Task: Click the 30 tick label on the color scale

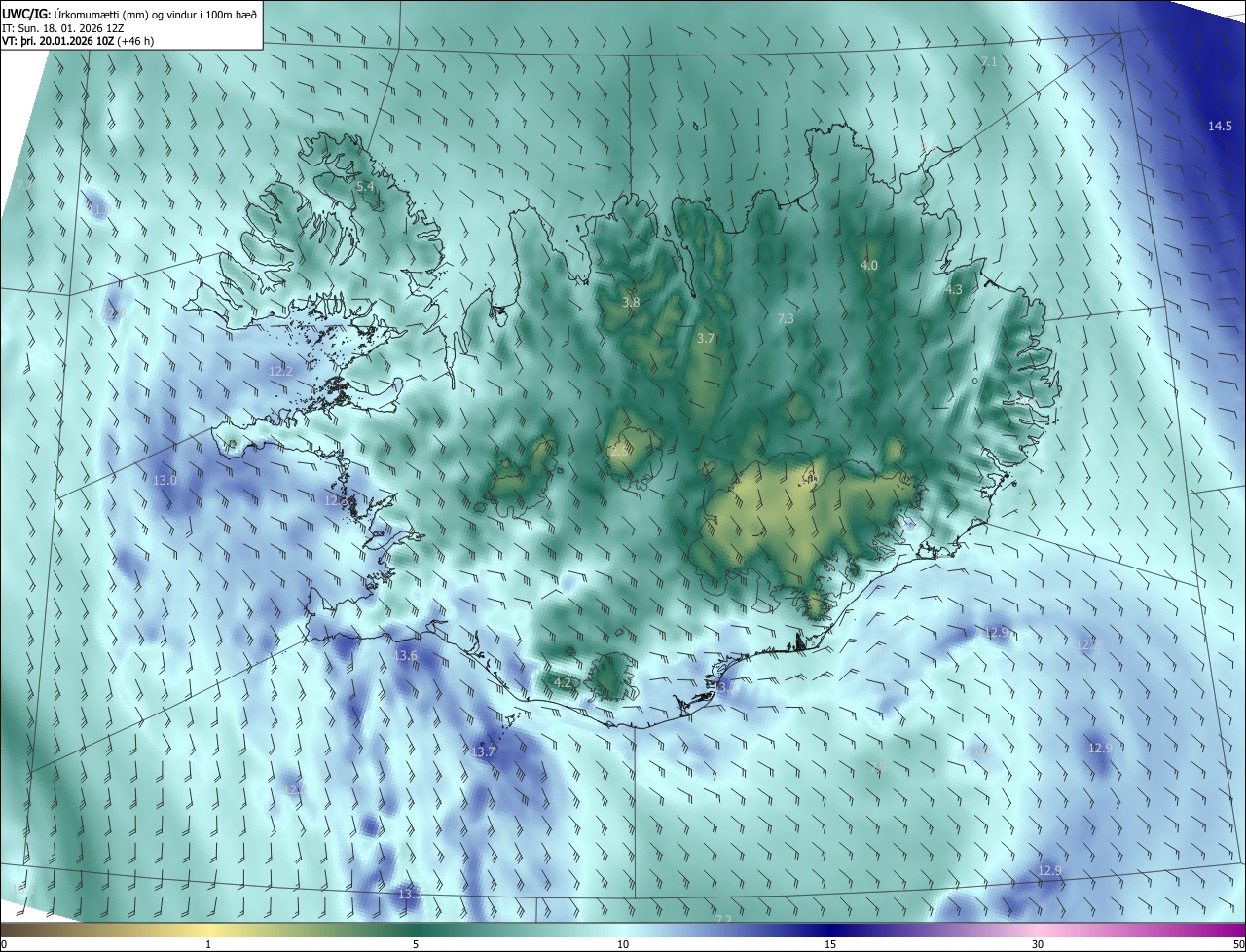Action: click(x=1038, y=944)
